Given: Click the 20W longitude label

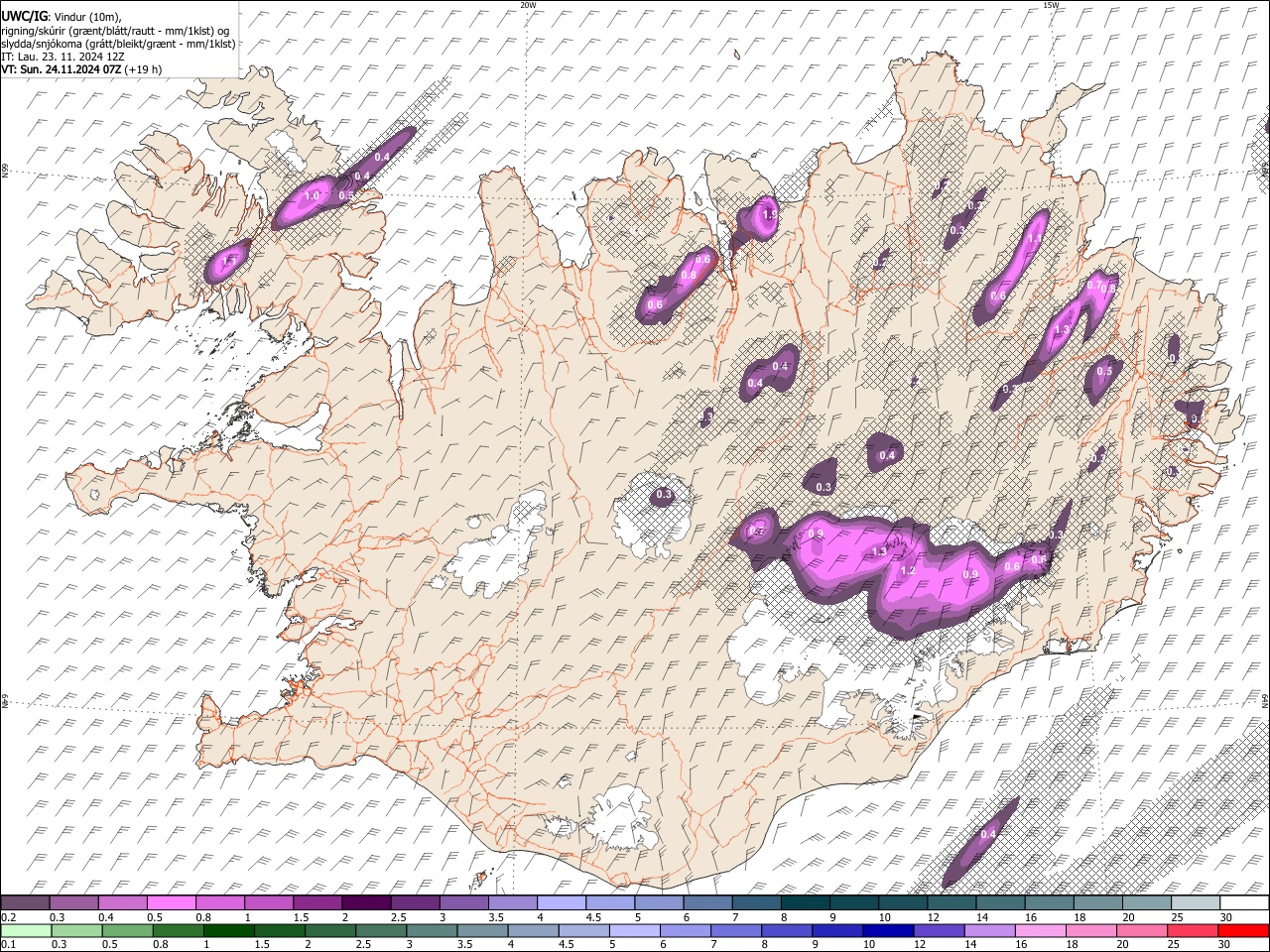Looking at the screenshot, I should tap(528, 5).
